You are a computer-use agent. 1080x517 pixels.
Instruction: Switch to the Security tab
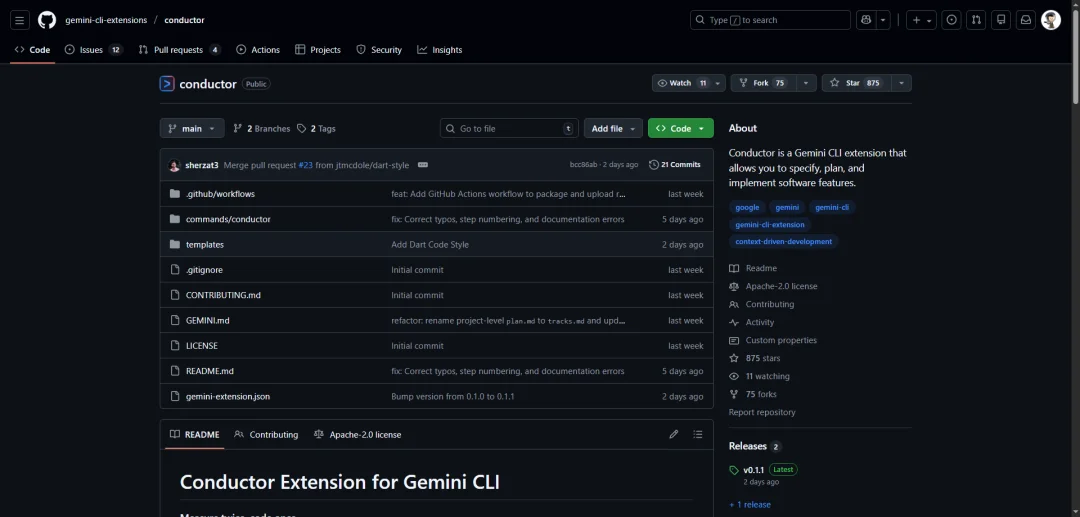(x=379, y=50)
